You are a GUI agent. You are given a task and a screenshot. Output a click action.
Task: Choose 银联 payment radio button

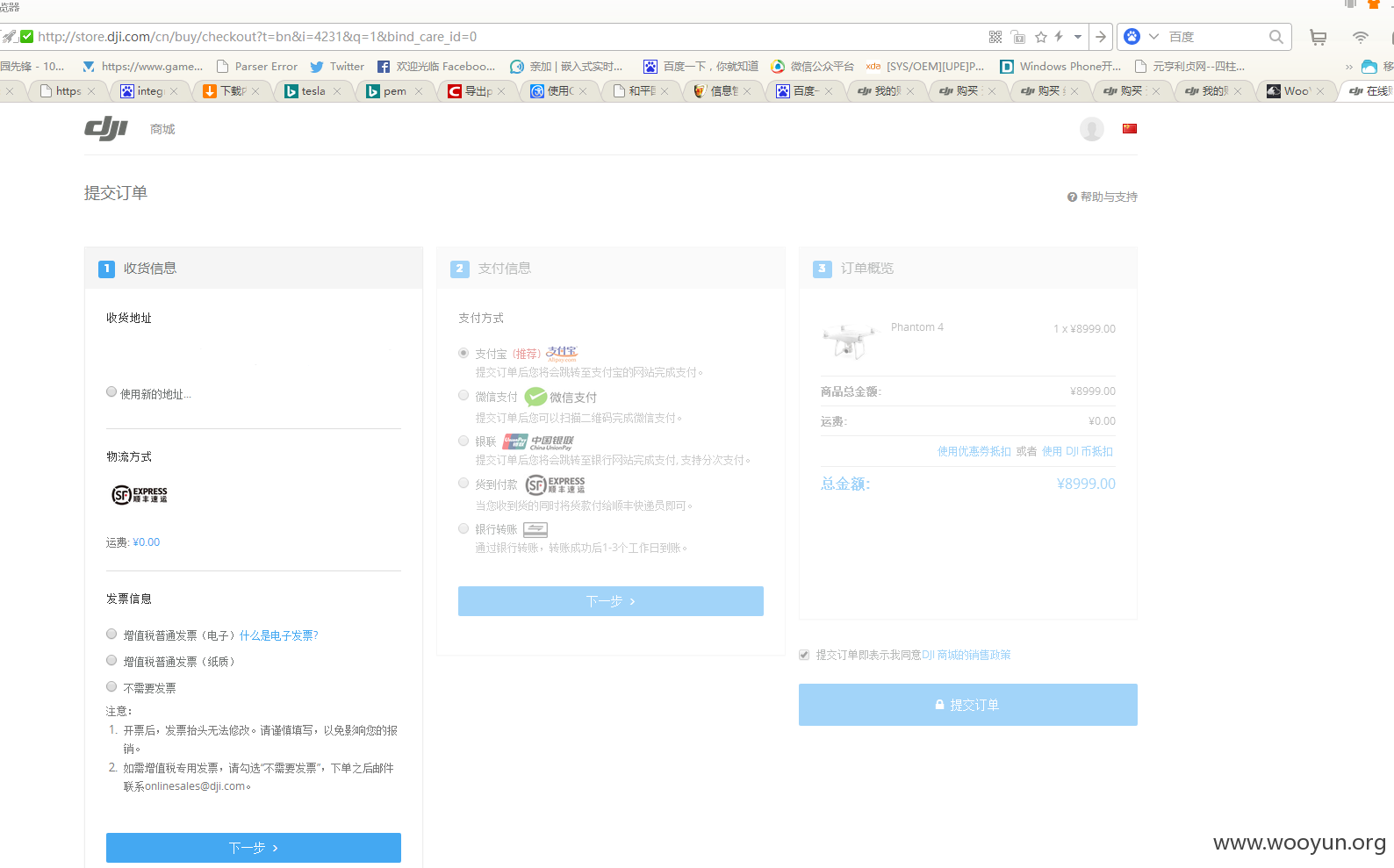463,441
